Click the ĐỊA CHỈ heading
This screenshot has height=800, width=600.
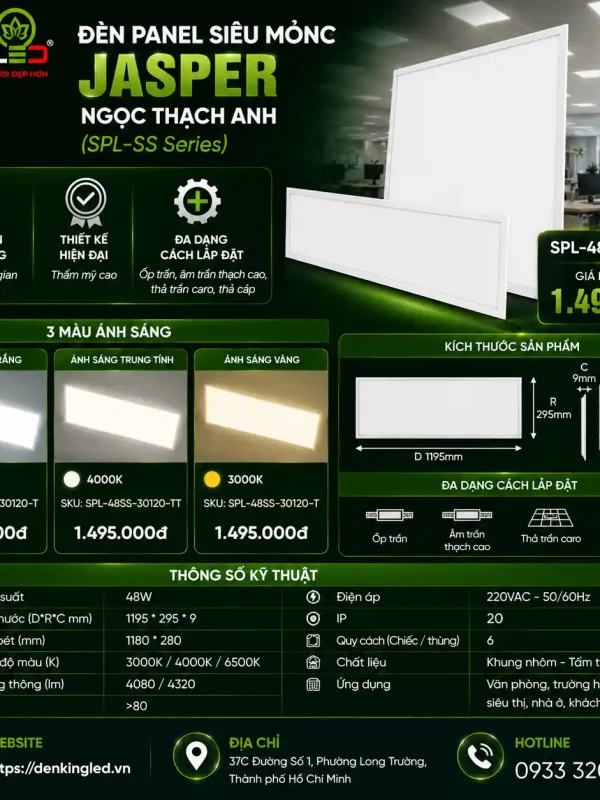point(254,743)
